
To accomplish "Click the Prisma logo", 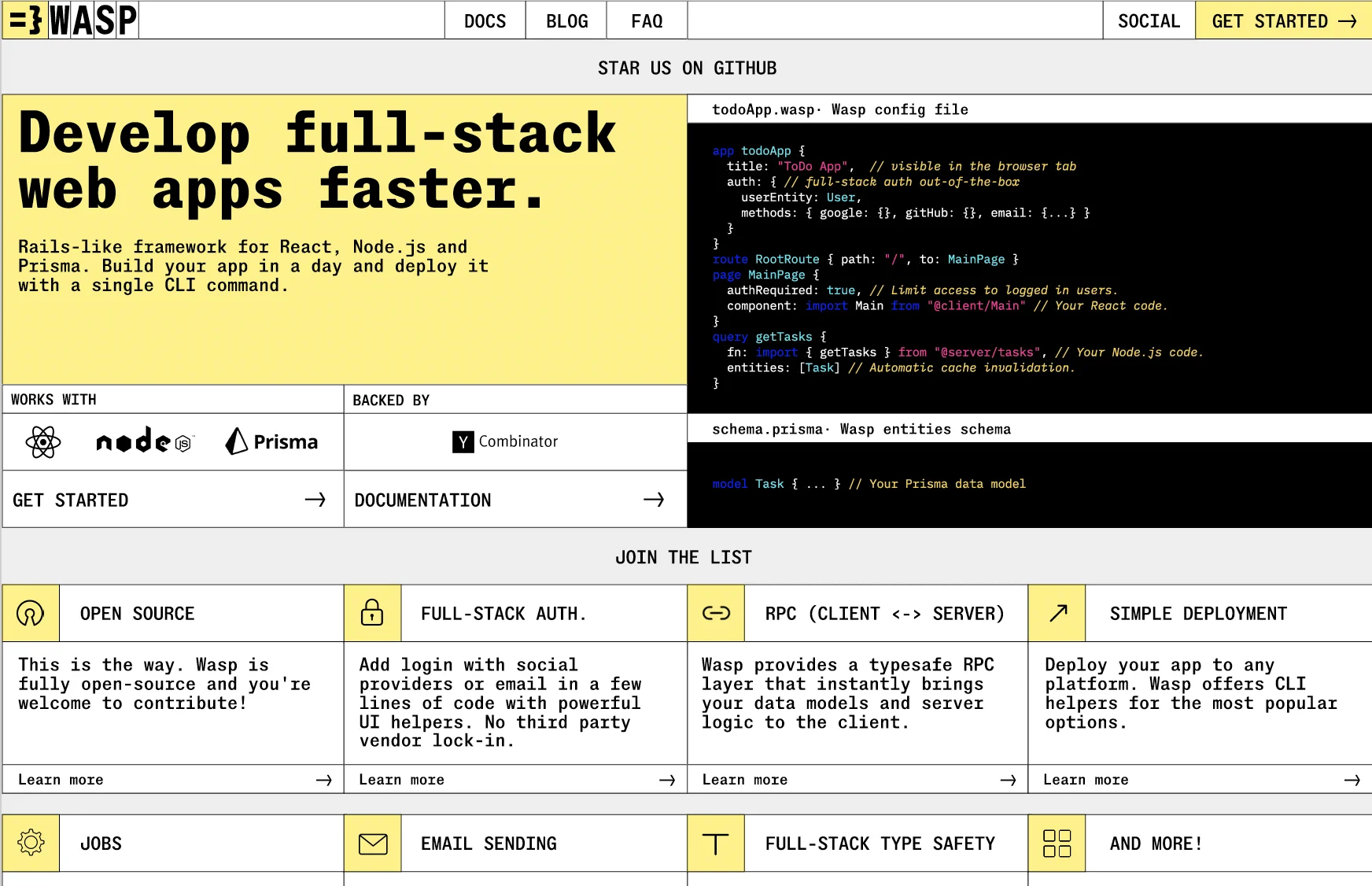I will point(271,441).
